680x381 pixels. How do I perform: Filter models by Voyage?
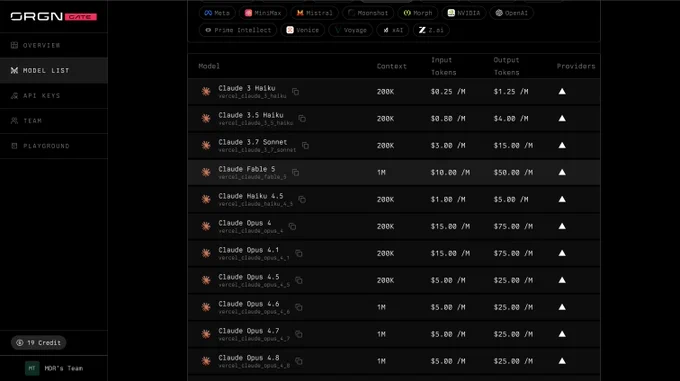coord(351,30)
